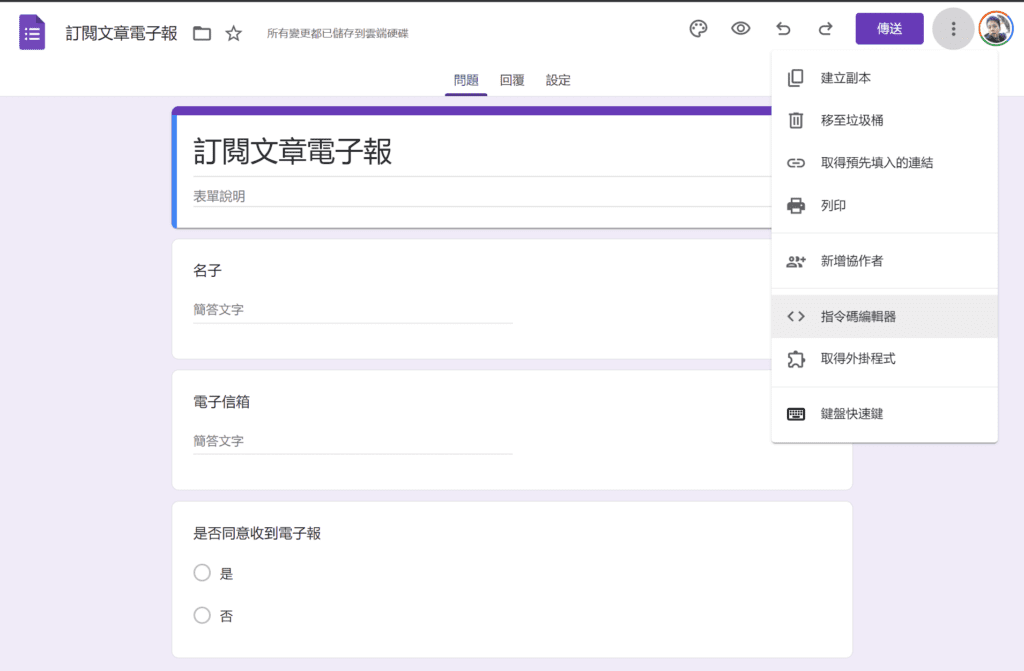The image size is (1024, 671).
Task: Click the copy icon beside 建立副本
Action: click(x=795, y=78)
